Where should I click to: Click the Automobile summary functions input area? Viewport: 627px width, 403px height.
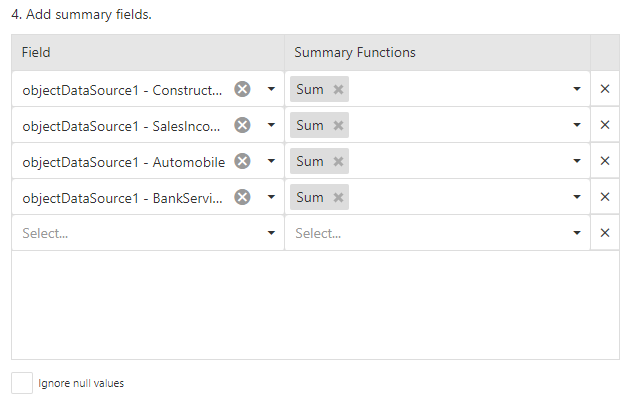[x=460, y=161]
